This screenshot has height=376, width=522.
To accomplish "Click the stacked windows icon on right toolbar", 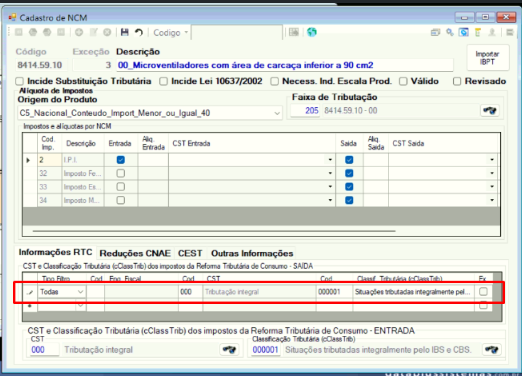I will tap(435, 32).
